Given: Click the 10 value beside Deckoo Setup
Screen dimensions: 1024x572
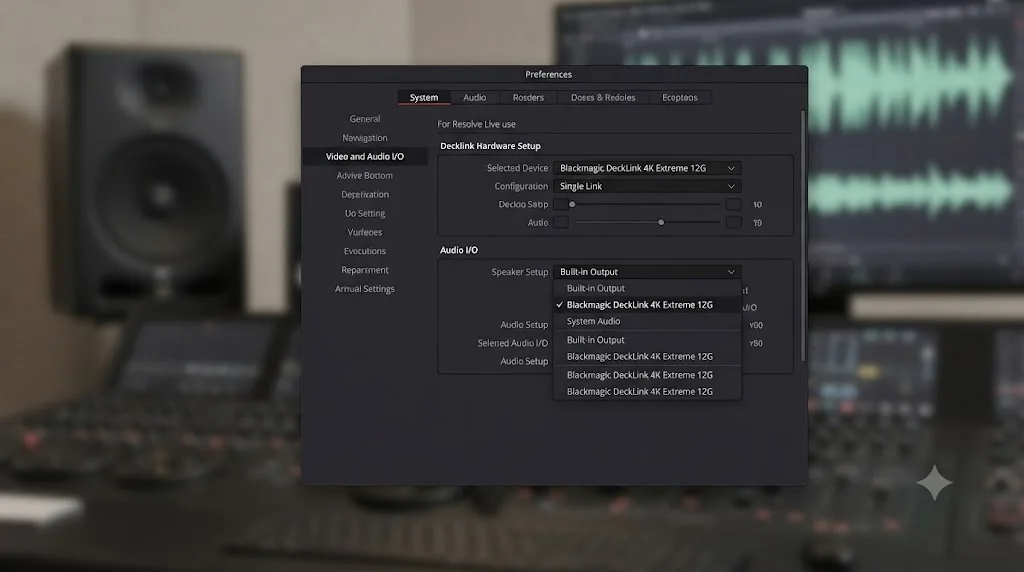Looking at the screenshot, I should 757,204.
